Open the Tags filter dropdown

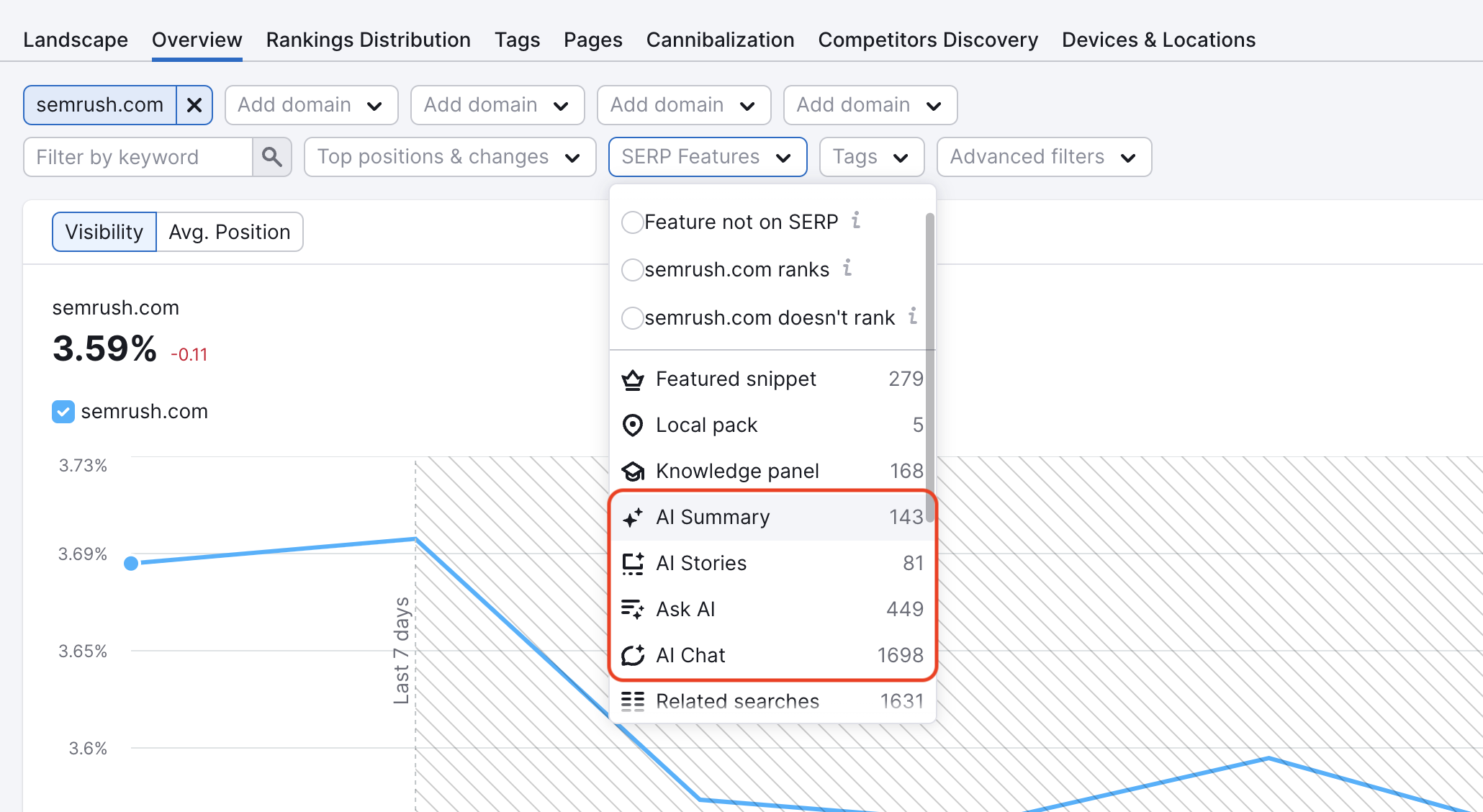click(872, 157)
